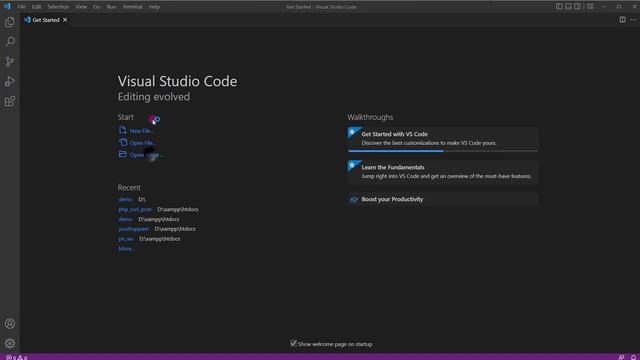This screenshot has width=640, height=360.
Task: Open the Search view in activity bar
Action: (10, 42)
